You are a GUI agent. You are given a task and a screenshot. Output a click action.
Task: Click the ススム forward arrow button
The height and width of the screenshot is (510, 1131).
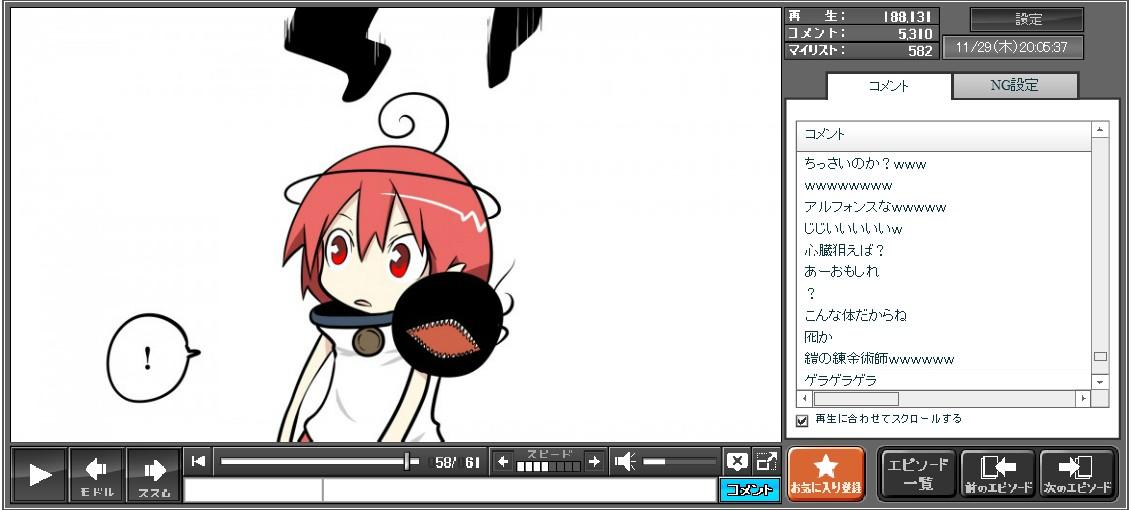click(154, 474)
